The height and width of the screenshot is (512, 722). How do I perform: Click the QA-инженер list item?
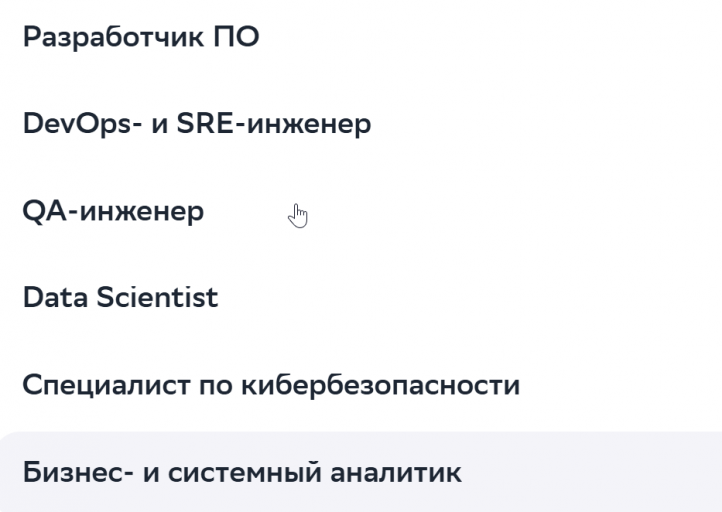(361, 211)
